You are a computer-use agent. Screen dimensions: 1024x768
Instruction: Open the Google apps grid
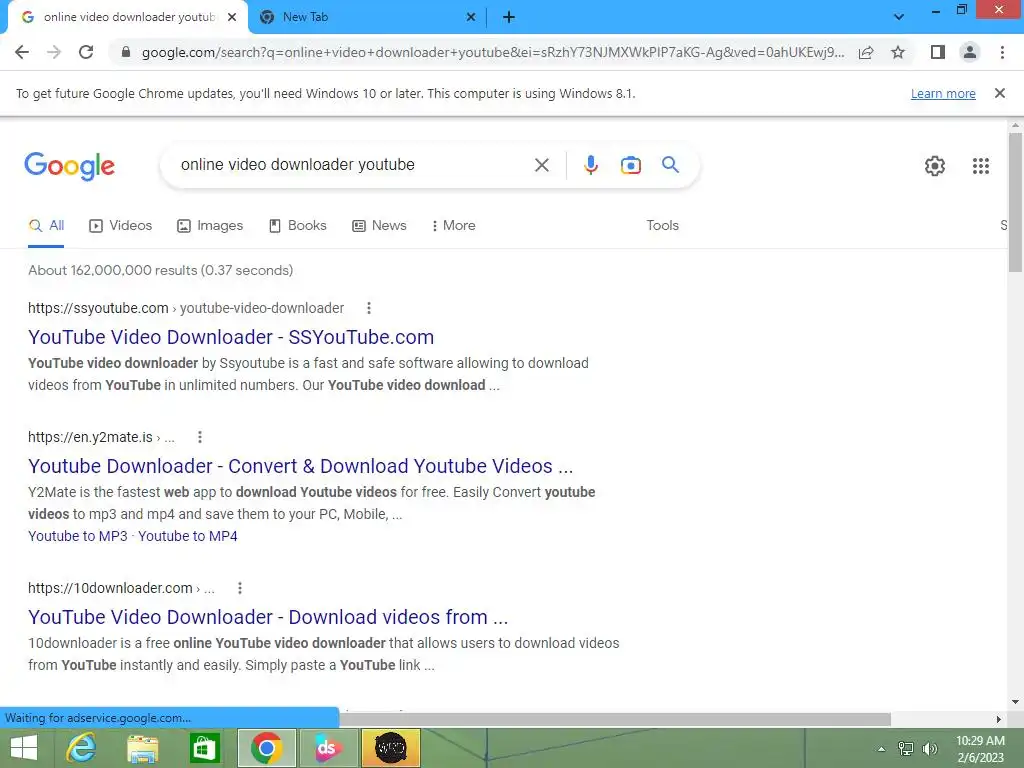(980, 166)
